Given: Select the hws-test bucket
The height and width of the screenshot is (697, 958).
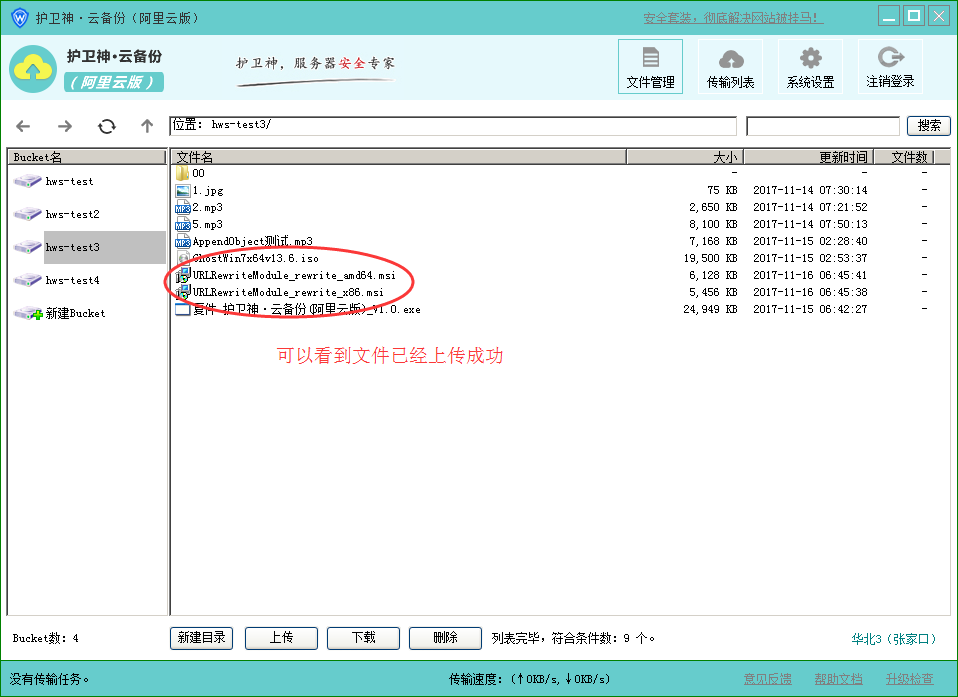Looking at the screenshot, I should [x=70, y=181].
